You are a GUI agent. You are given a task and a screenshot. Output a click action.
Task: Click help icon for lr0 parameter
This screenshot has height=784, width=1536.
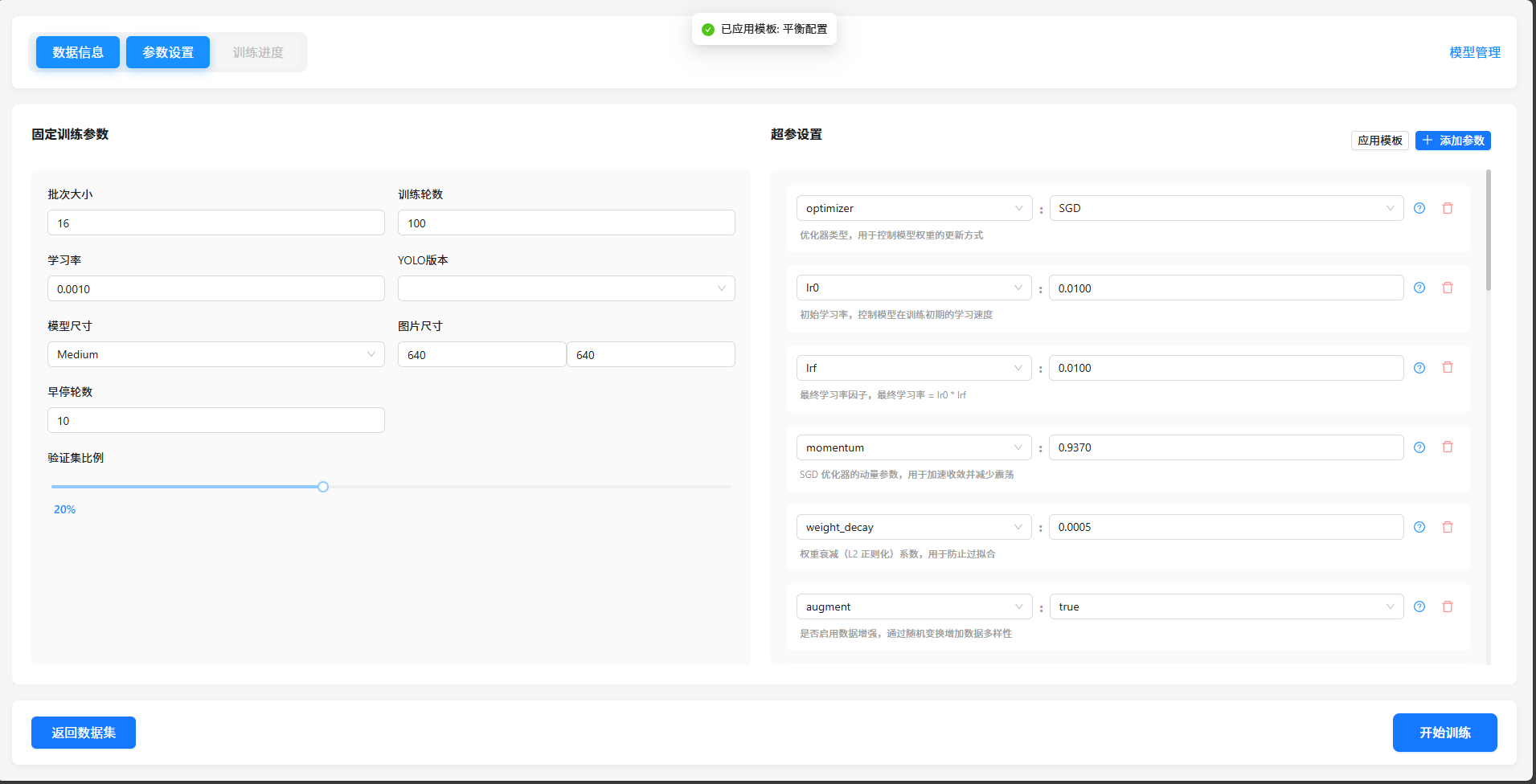pyautogui.click(x=1419, y=288)
